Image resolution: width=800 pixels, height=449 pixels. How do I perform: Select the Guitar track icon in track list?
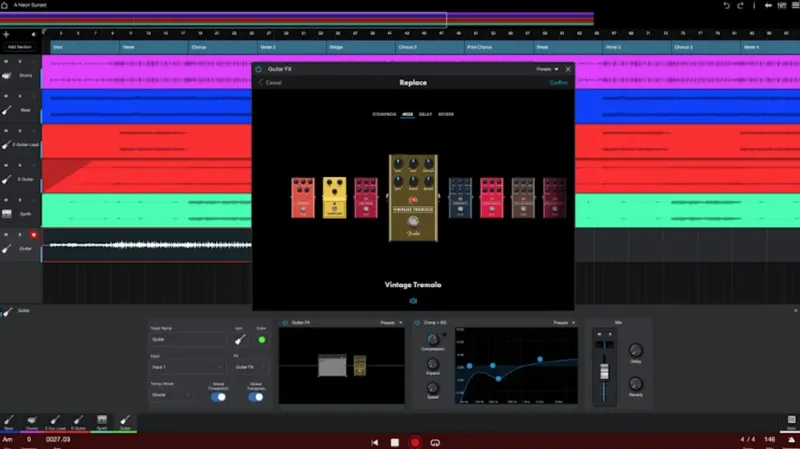pos(6,249)
